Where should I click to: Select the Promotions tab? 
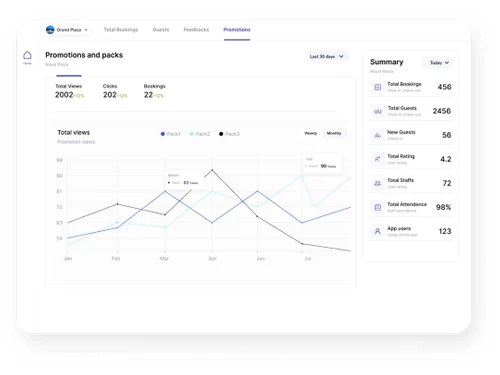pyautogui.click(x=237, y=30)
